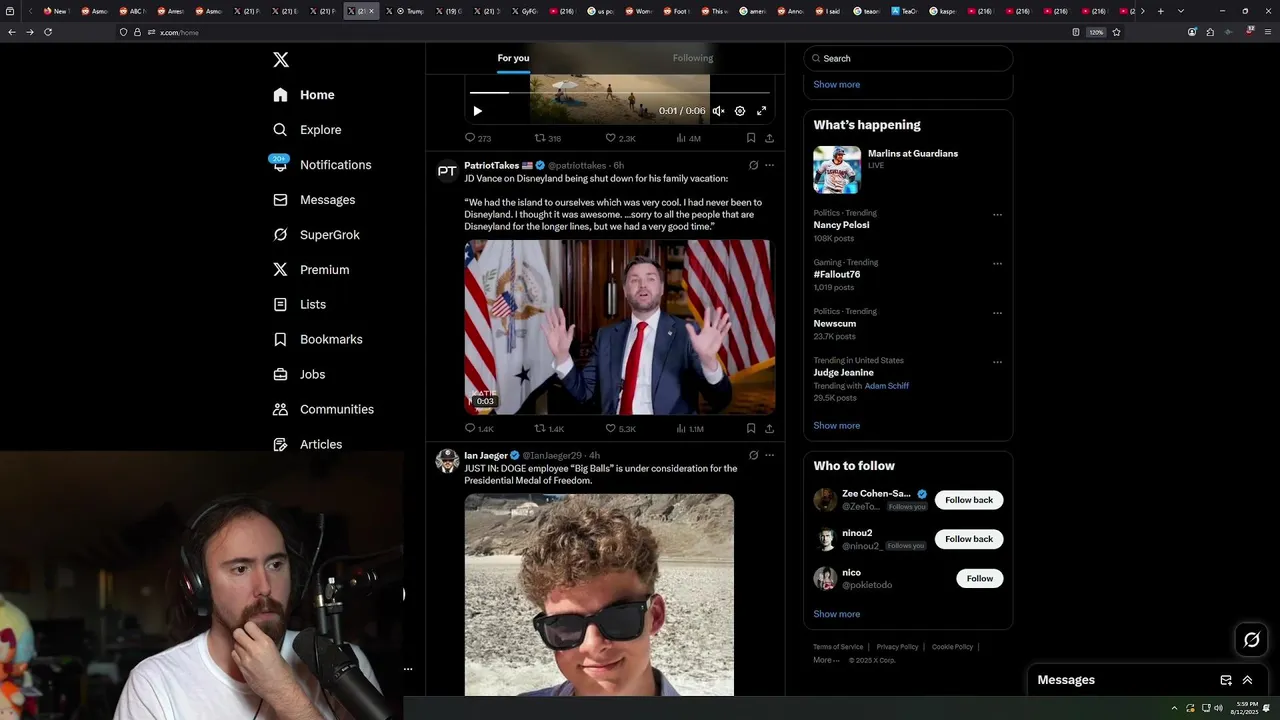
Task: Play the JD Vance video
Action: [619, 327]
